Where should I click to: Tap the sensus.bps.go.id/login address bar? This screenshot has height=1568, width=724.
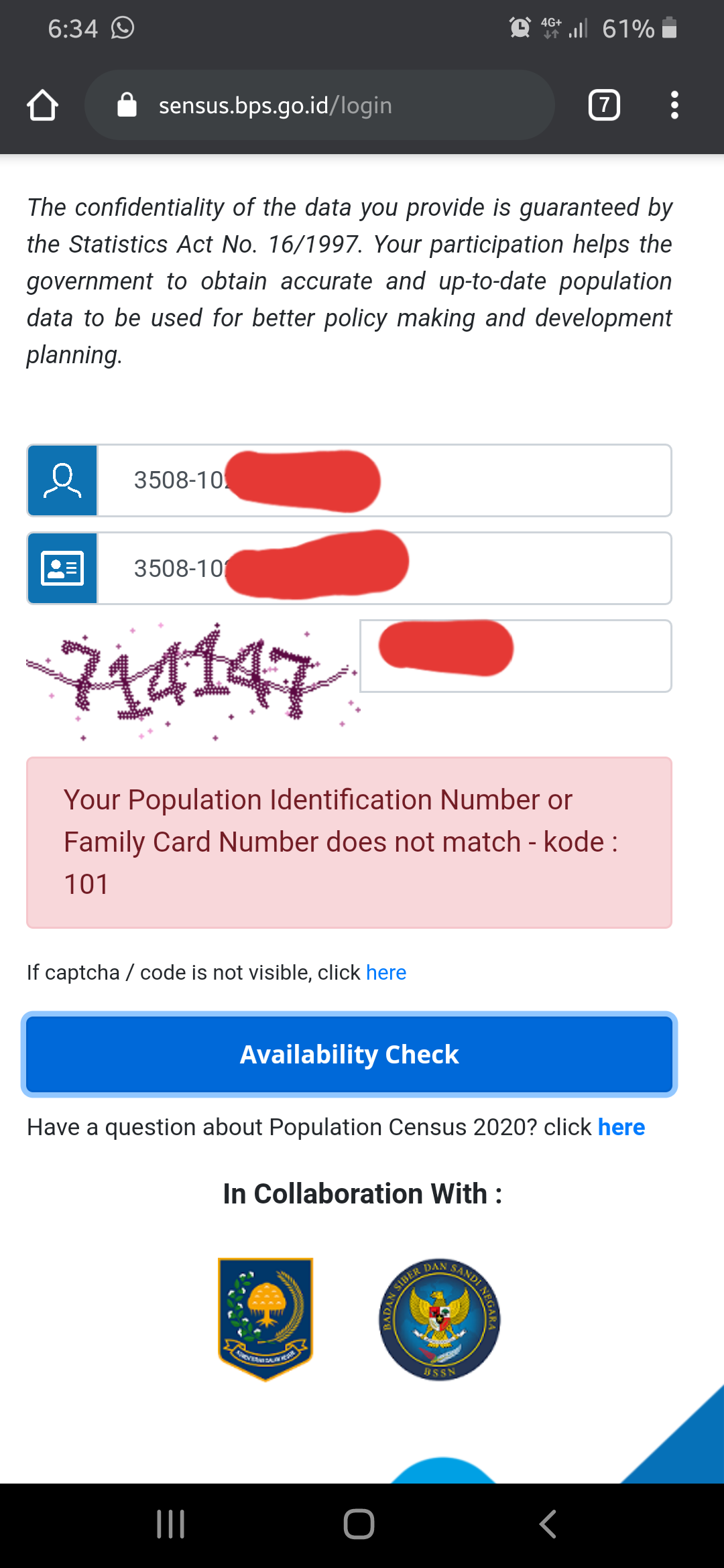tap(320, 105)
